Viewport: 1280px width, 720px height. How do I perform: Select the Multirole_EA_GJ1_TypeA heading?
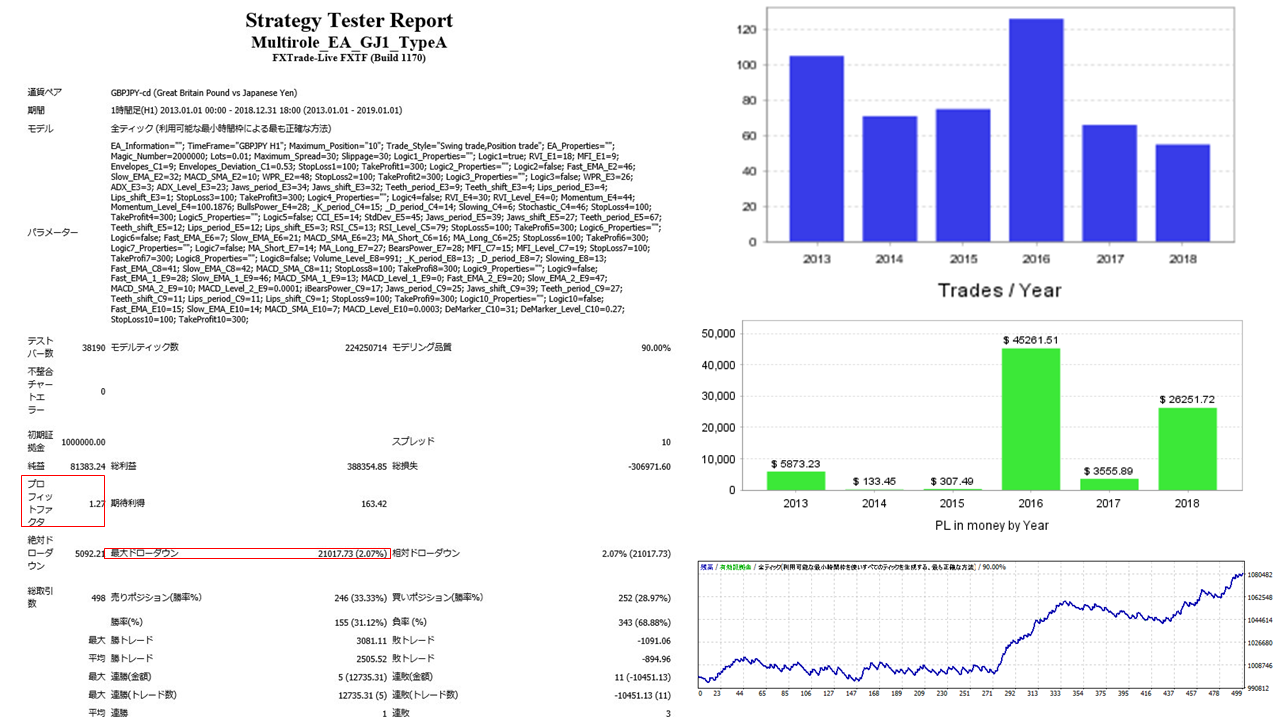(x=349, y=43)
